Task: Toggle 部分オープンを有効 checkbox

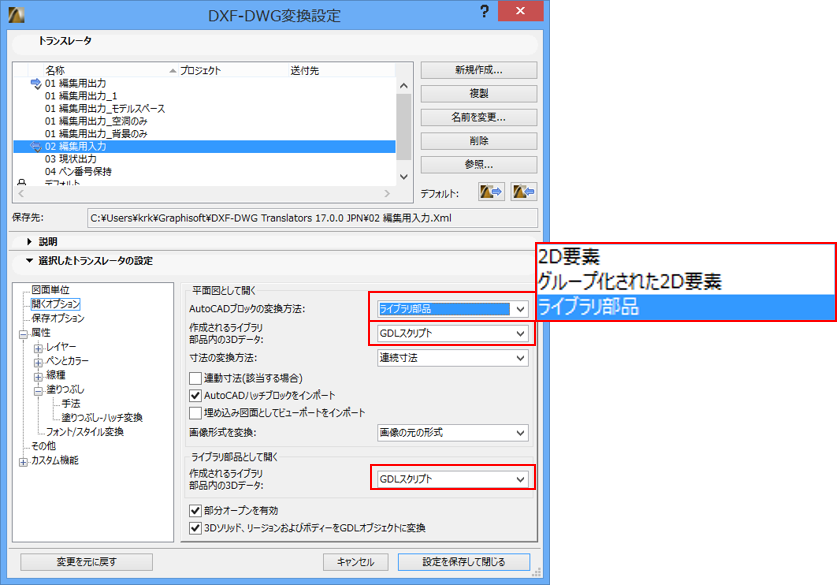Action: point(195,511)
